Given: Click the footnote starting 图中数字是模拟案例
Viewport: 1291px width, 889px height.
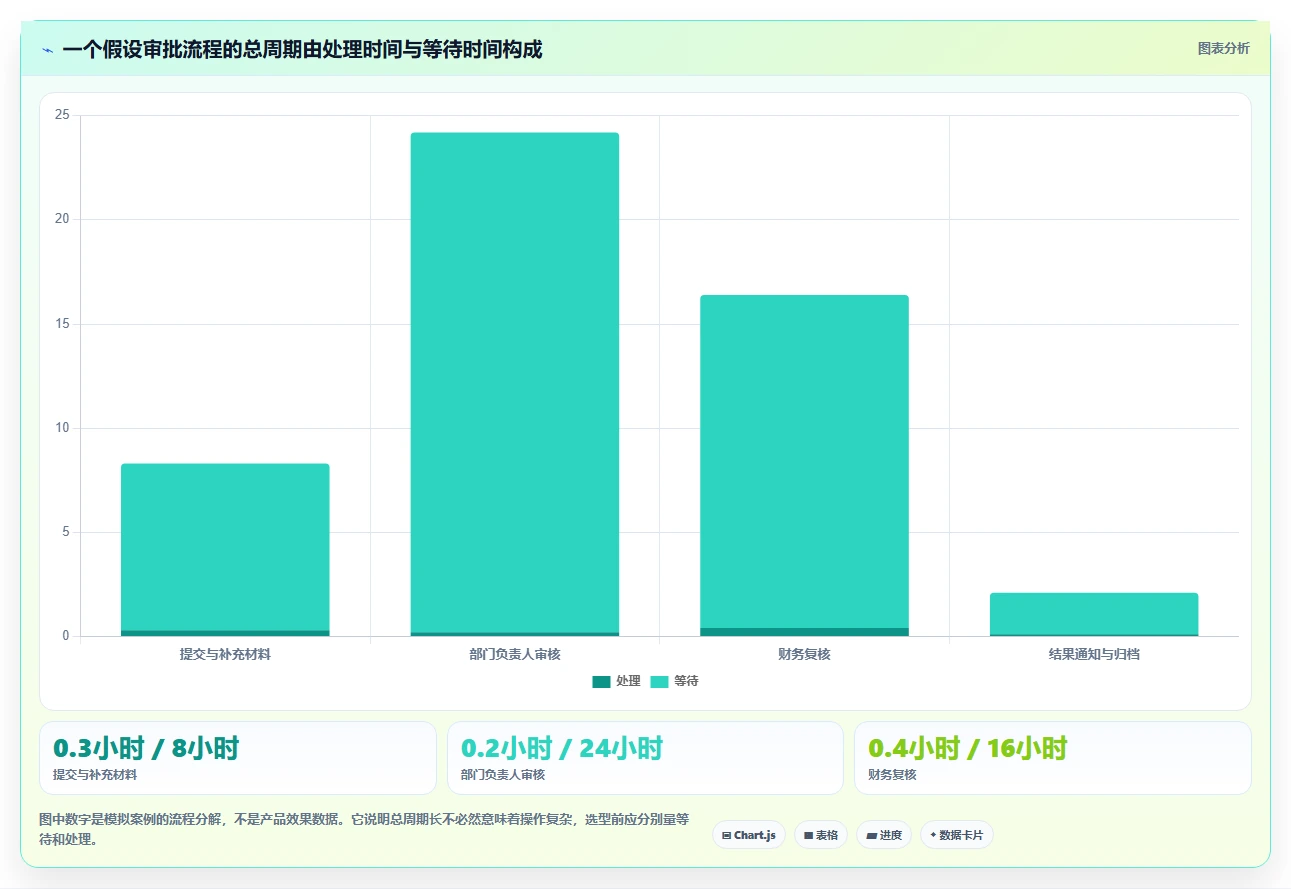Looking at the screenshot, I should pyautogui.click(x=364, y=829).
